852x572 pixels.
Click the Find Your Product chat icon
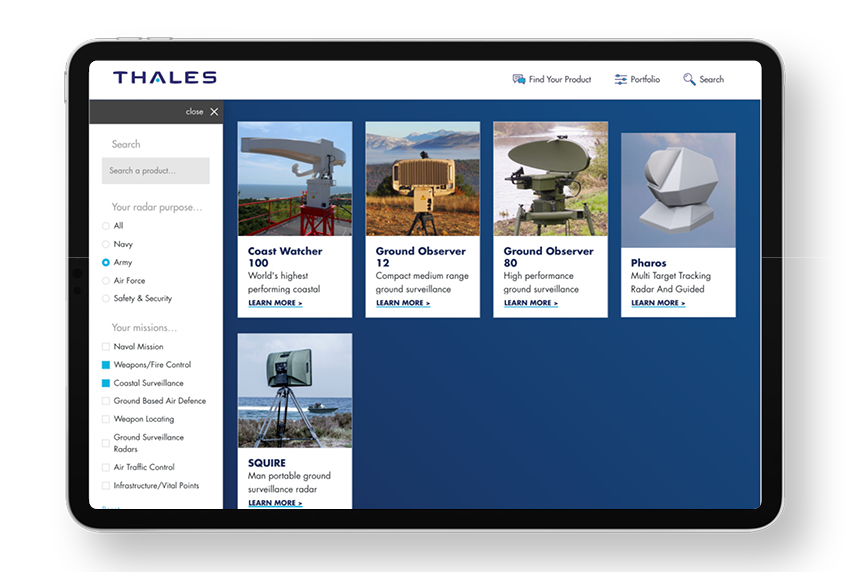click(x=518, y=79)
